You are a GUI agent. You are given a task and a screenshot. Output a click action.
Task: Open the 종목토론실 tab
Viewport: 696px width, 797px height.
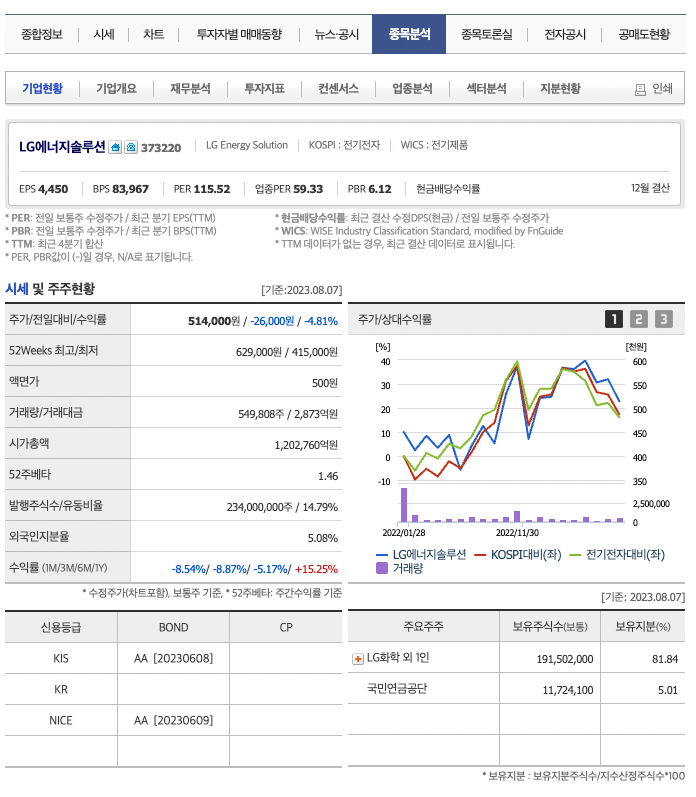pyautogui.click(x=487, y=34)
